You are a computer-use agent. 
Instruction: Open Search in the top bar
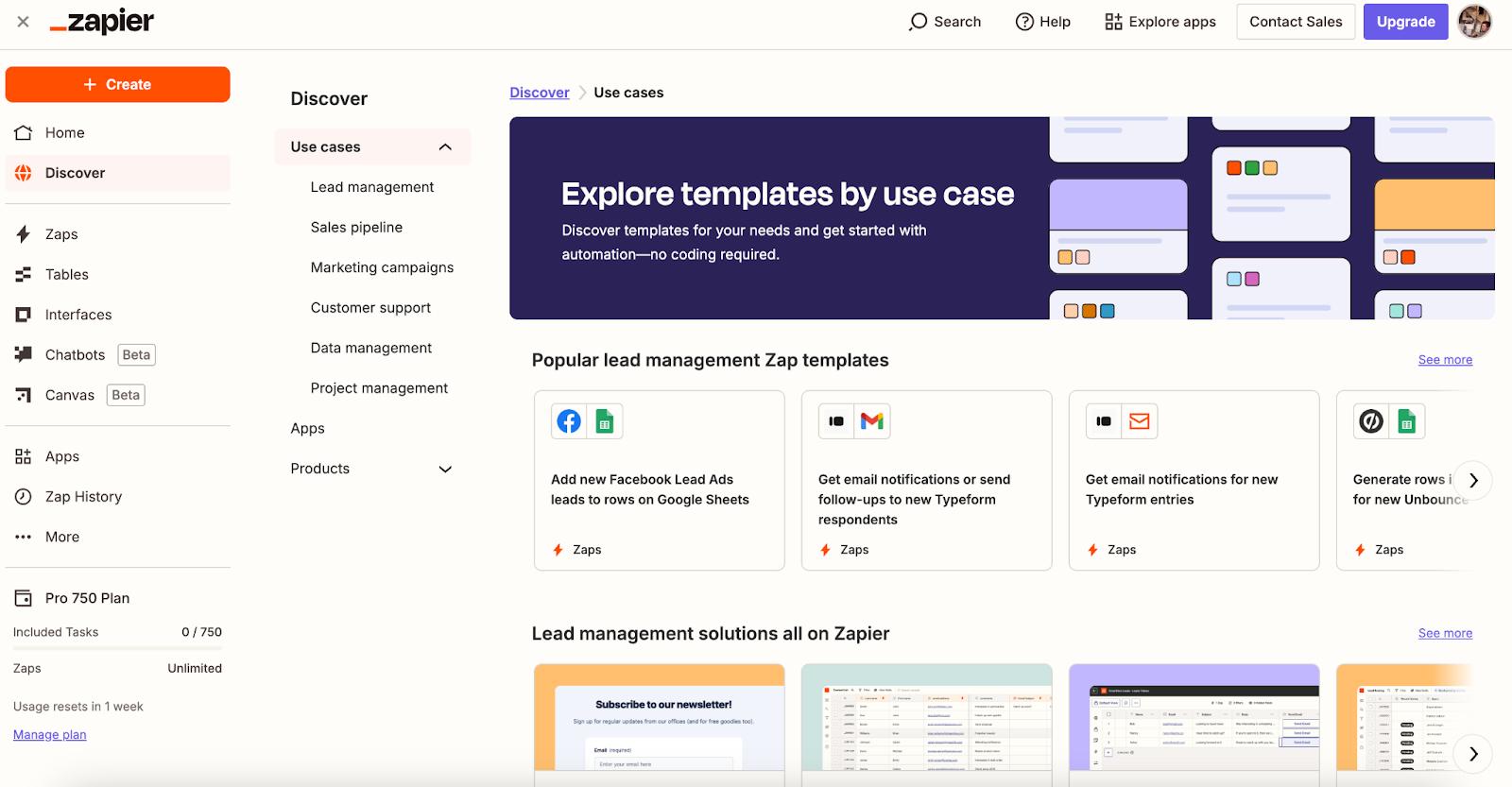(945, 22)
